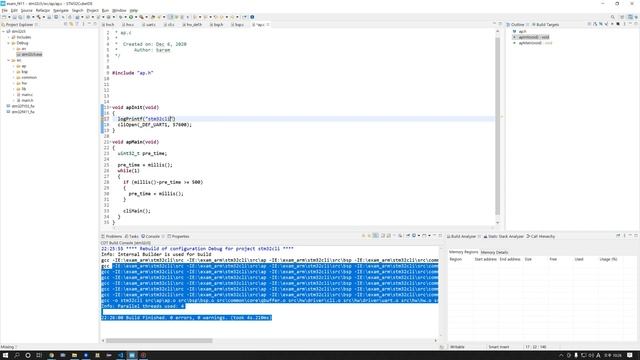Expand the bsp folder
Screen dimensions: 640x360
(13, 72)
